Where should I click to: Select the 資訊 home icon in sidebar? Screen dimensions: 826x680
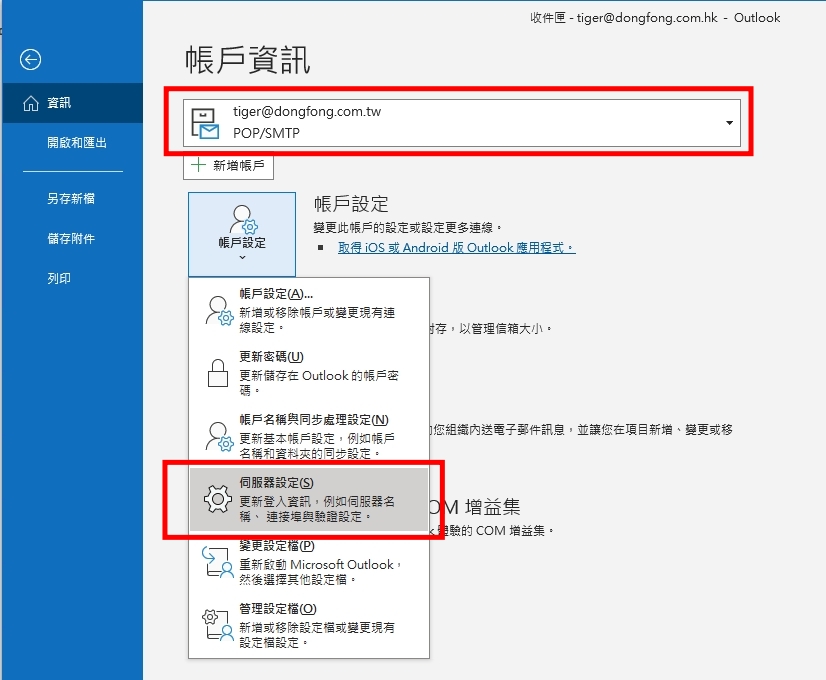[x=30, y=103]
